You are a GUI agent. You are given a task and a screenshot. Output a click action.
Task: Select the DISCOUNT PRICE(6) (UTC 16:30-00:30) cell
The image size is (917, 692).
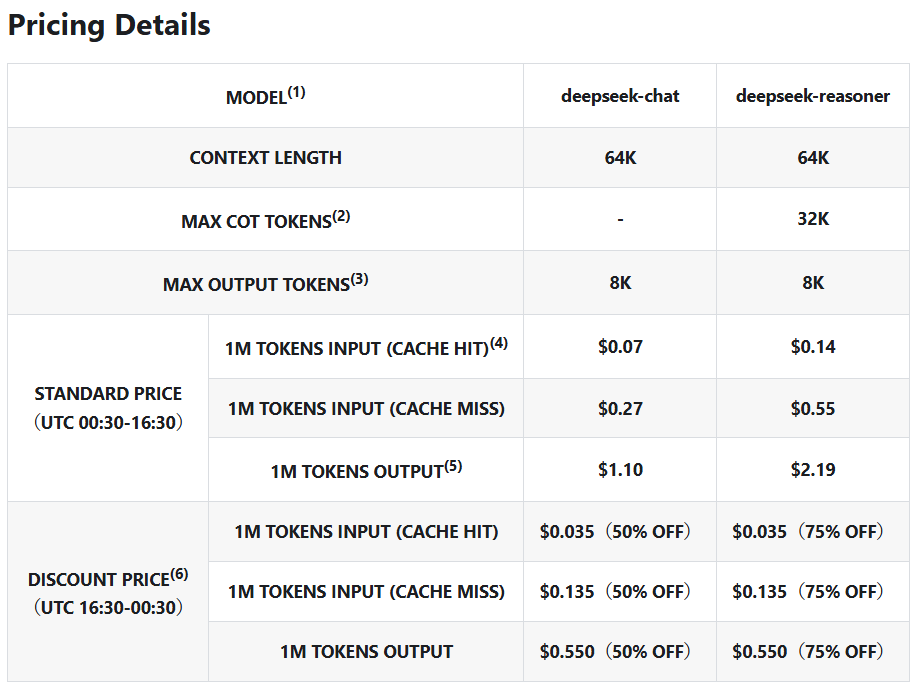click(108, 591)
